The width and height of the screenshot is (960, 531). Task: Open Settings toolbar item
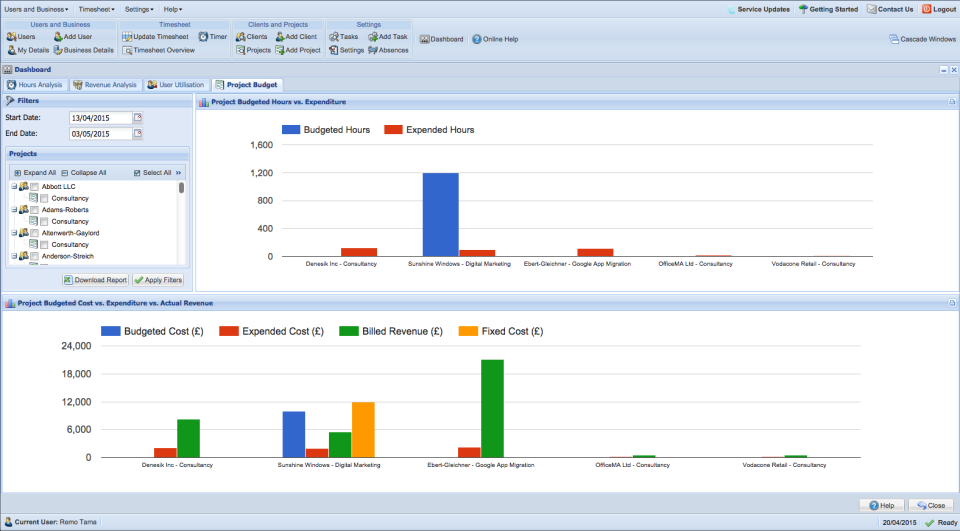347,50
